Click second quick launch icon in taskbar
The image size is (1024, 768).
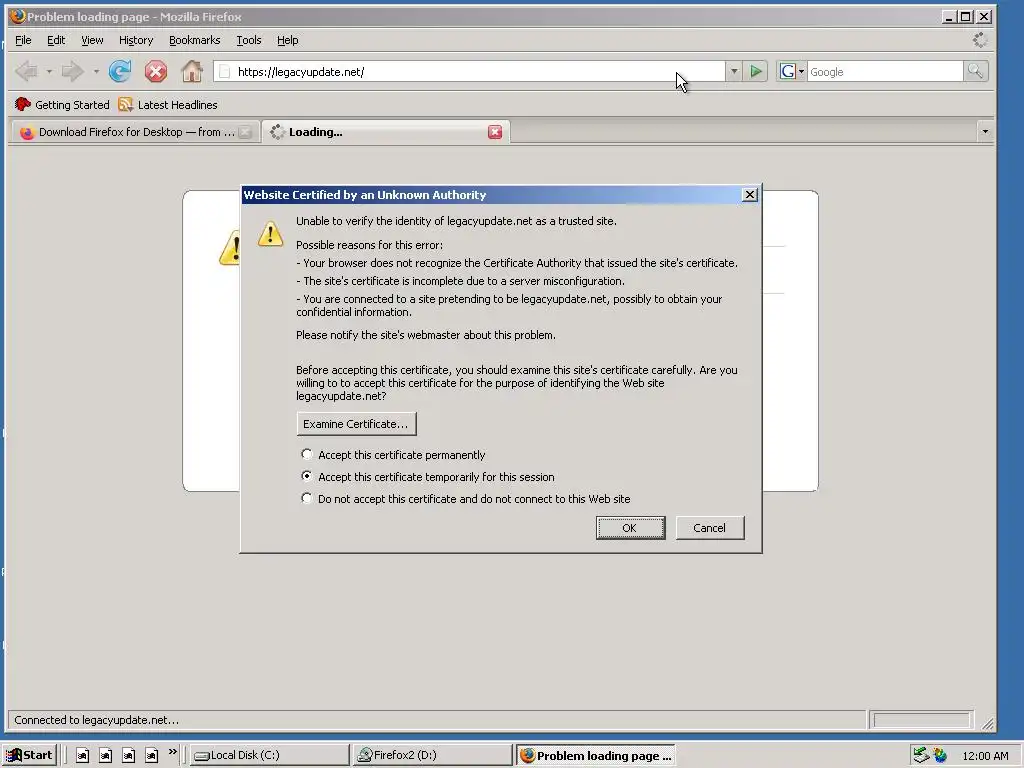[105, 755]
